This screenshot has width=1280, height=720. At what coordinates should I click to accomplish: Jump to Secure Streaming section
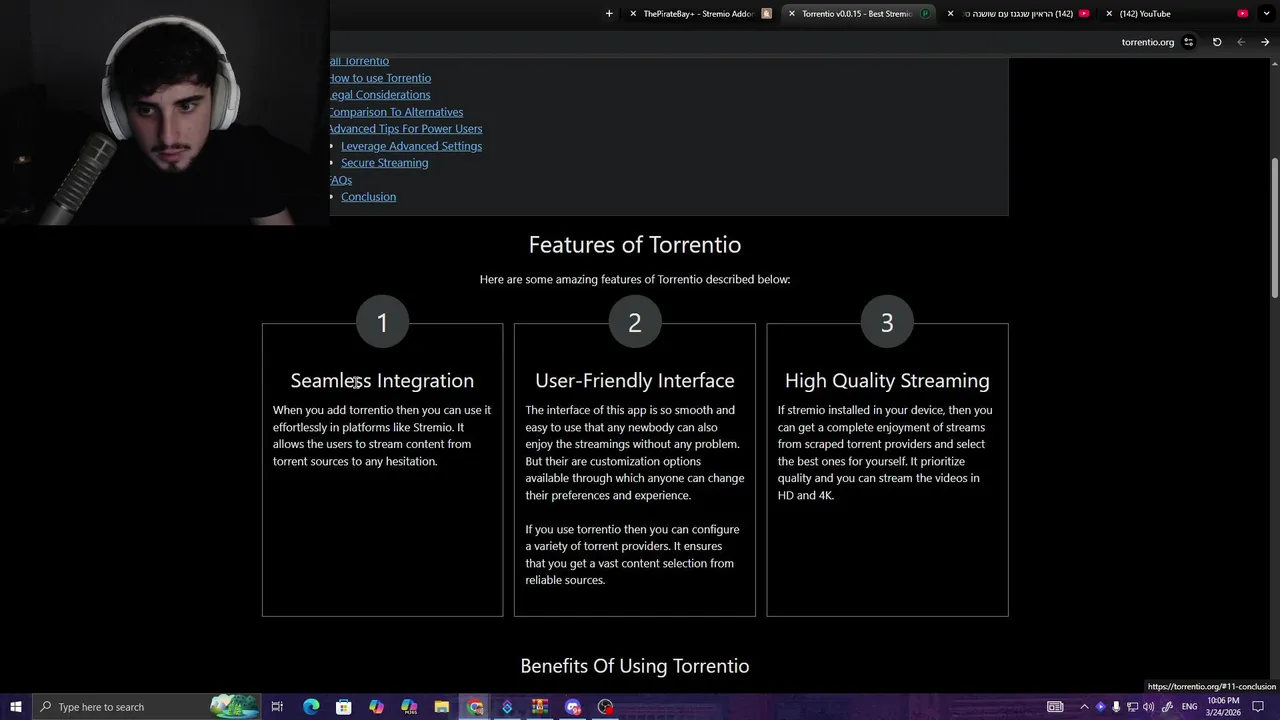click(384, 163)
